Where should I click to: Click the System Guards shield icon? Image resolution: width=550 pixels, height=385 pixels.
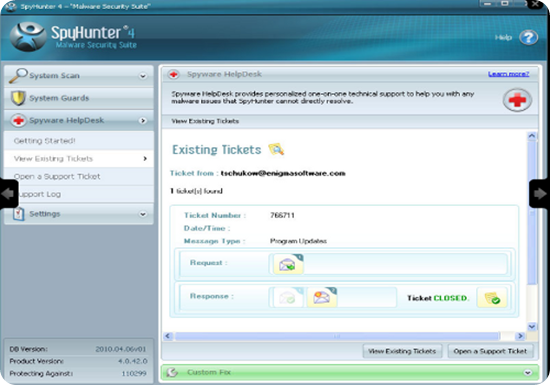[18, 98]
